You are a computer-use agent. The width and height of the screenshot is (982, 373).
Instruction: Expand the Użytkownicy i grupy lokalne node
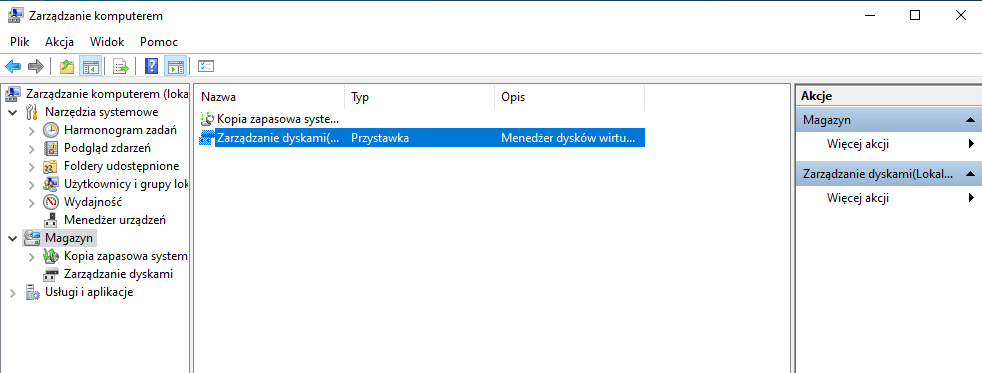pos(32,185)
